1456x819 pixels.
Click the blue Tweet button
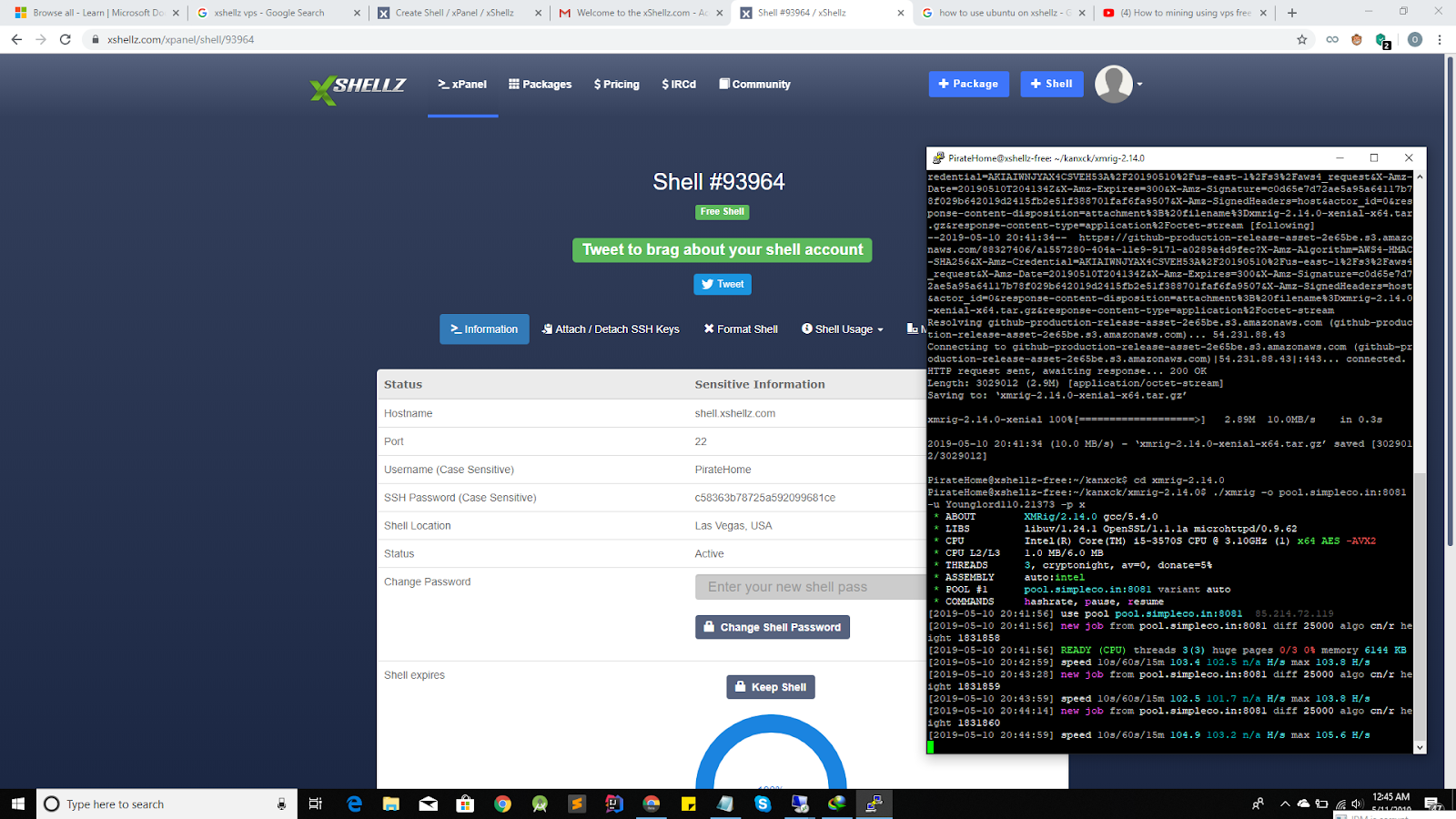723,284
